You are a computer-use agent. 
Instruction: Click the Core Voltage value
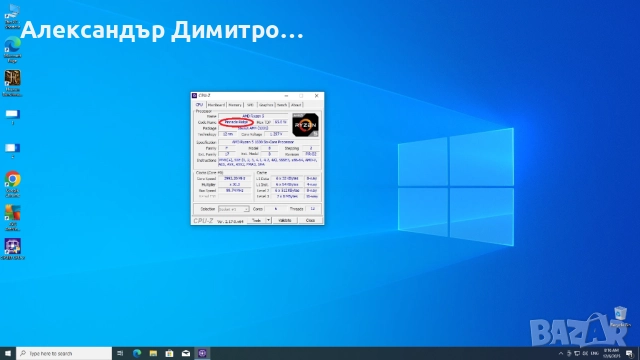click(x=276, y=134)
